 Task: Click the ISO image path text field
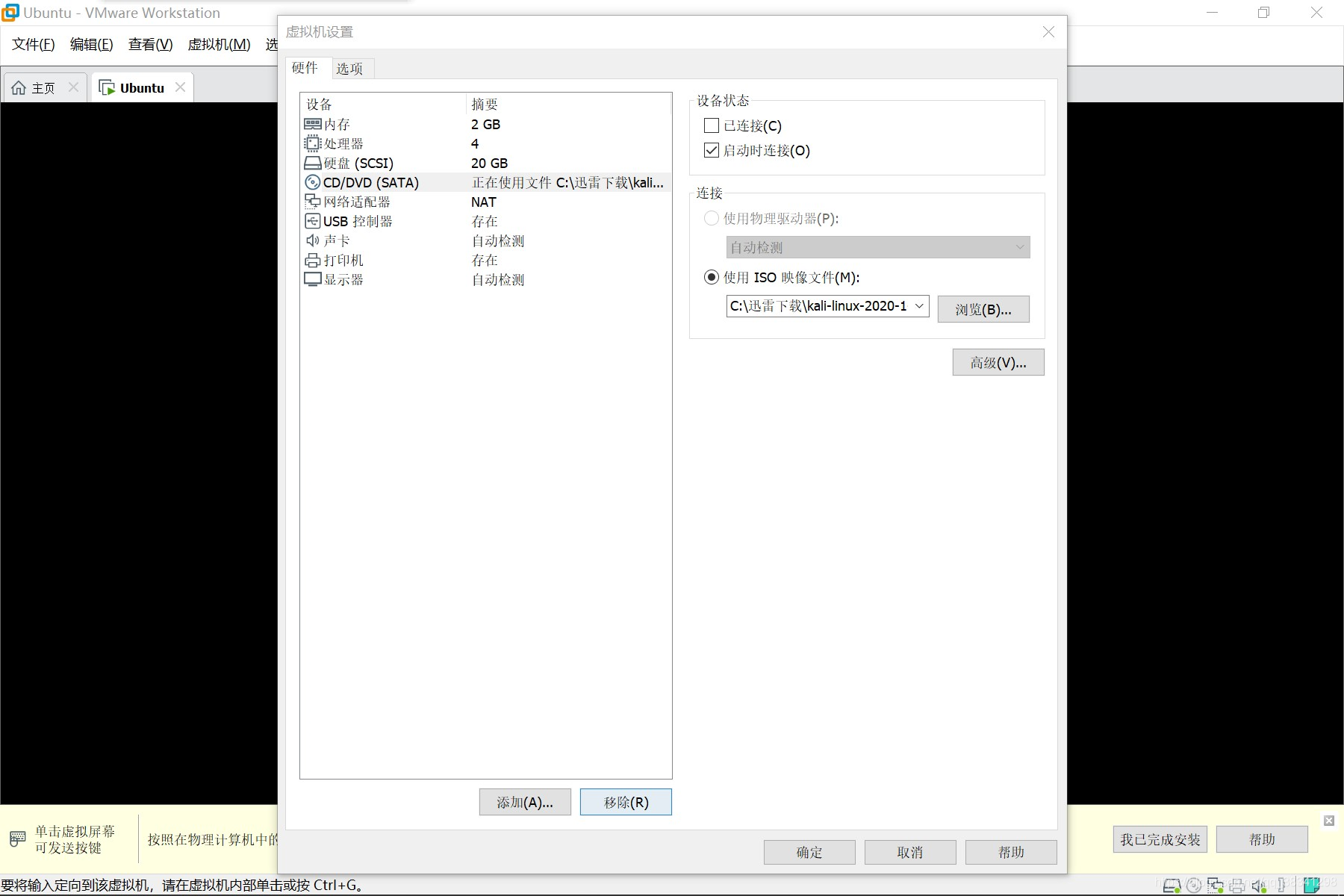819,306
